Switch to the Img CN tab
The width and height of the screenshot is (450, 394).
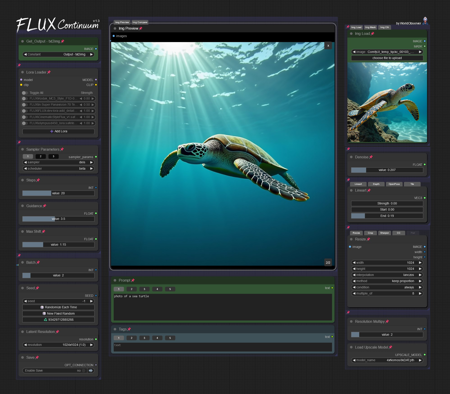point(384,27)
